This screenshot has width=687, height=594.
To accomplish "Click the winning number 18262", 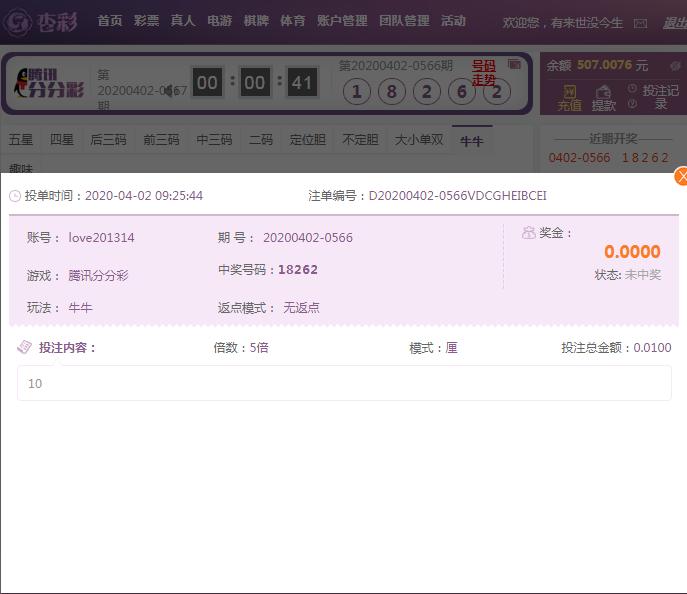I will (x=298, y=270).
